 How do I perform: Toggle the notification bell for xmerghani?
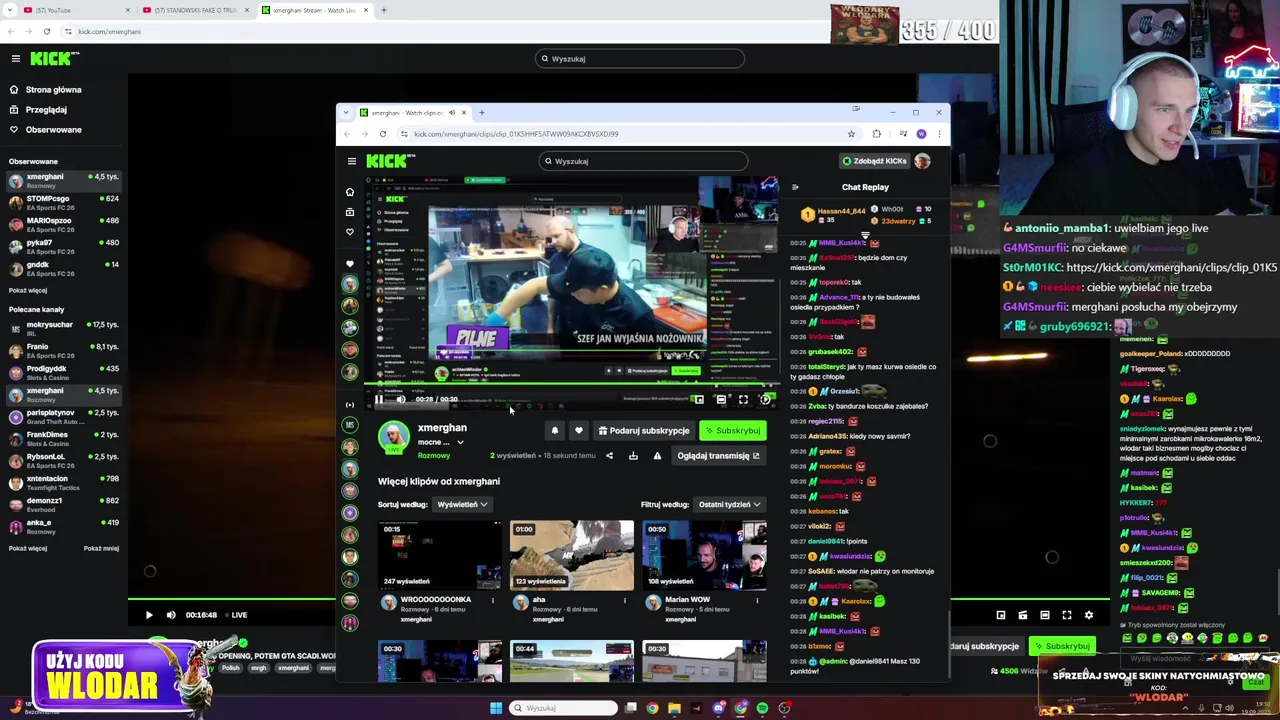(555, 431)
